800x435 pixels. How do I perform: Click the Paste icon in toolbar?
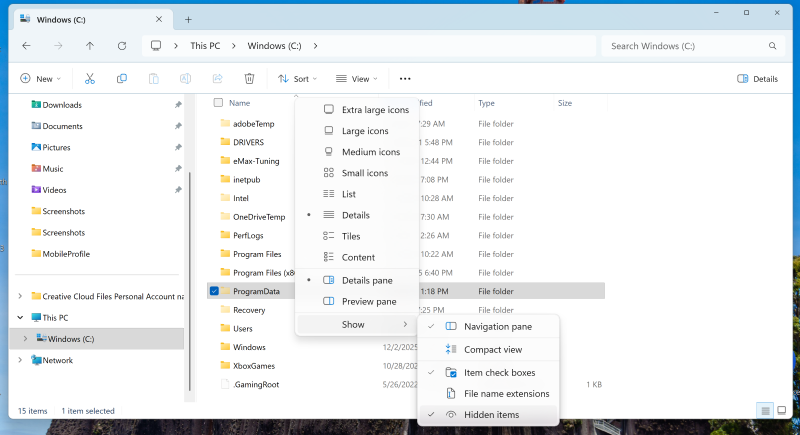point(154,79)
